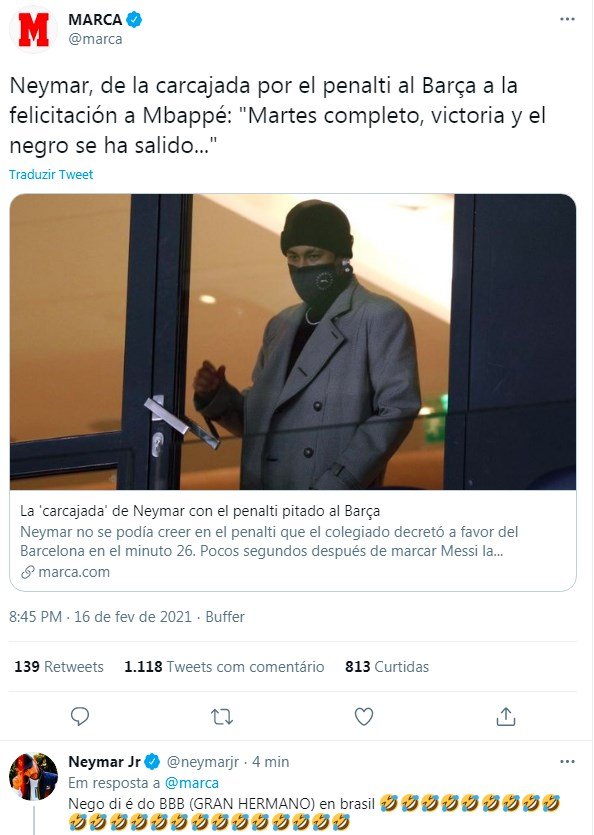
Task: Click the @marca handle under MARCA
Action: (x=95, y=39)
